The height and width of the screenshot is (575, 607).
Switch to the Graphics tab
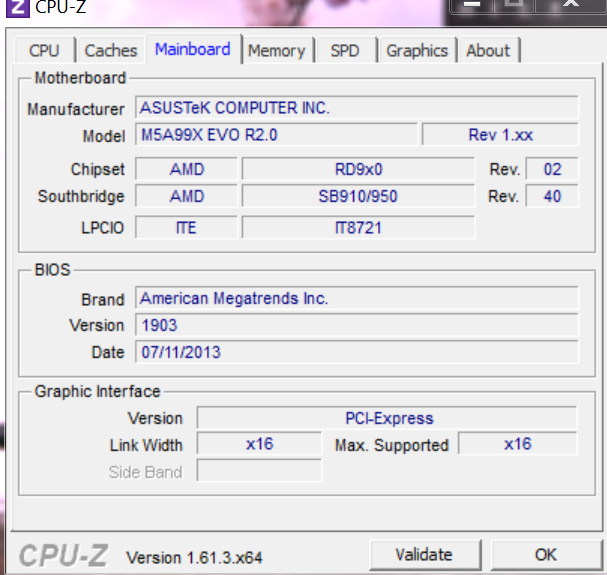pyautogui.click(x=417, y=50)
